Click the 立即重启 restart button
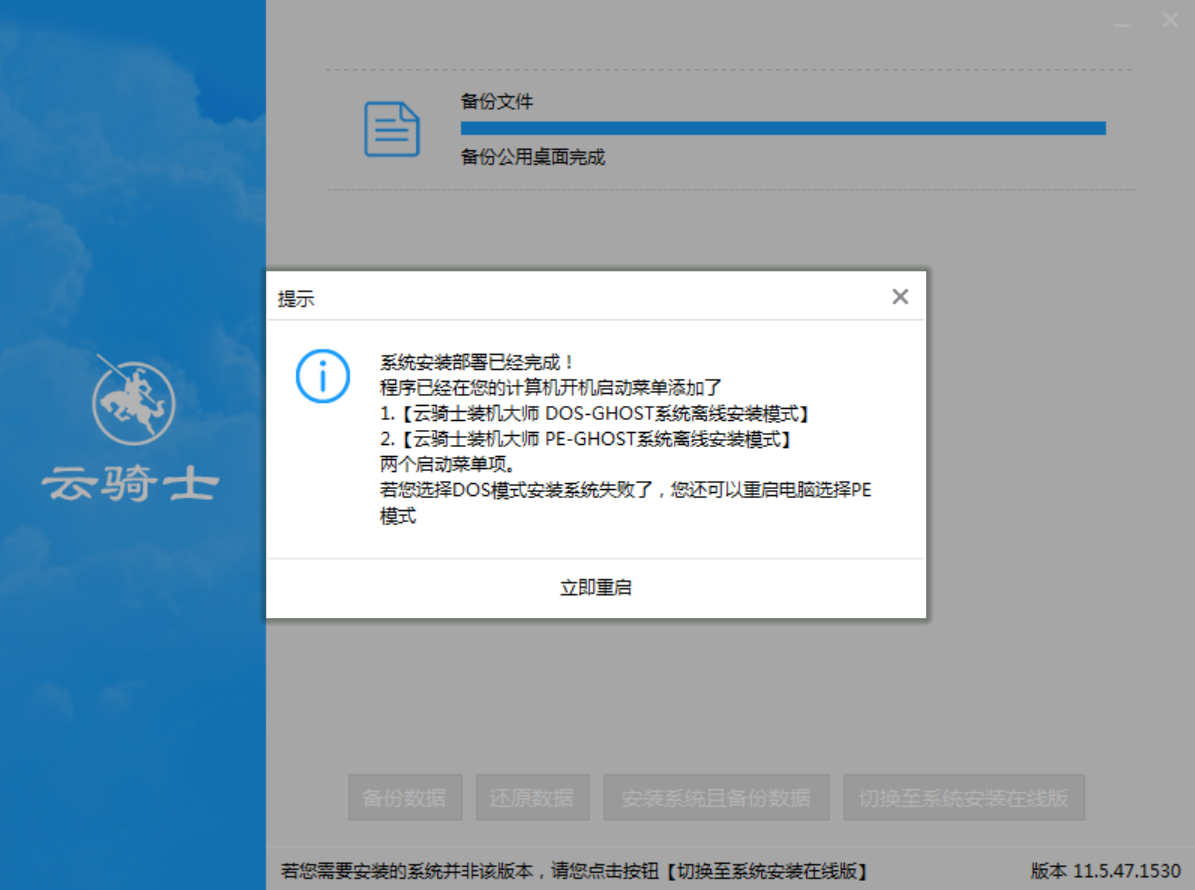 [596, 588]
